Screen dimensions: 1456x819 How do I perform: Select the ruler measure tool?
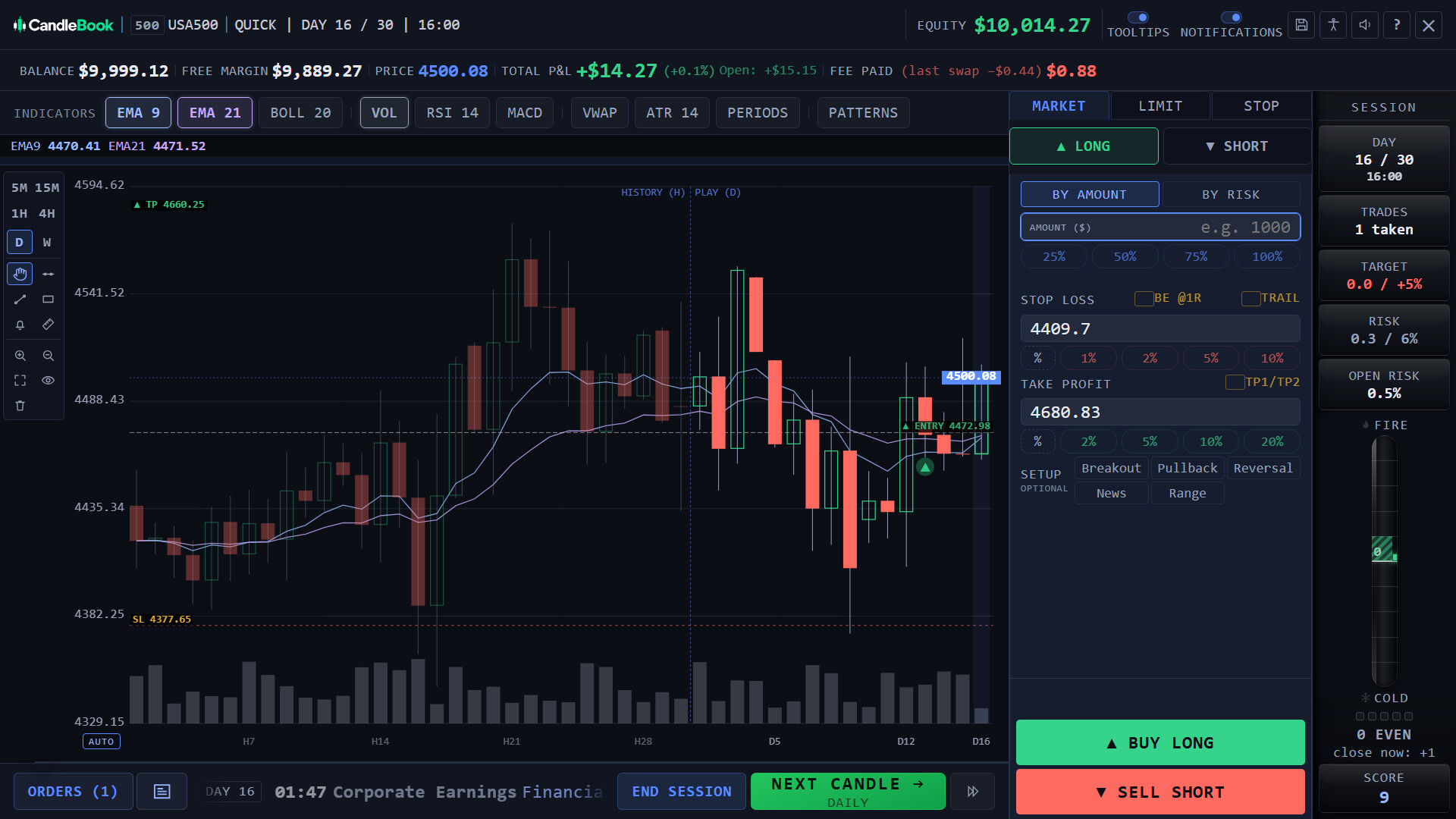point(48,325)
